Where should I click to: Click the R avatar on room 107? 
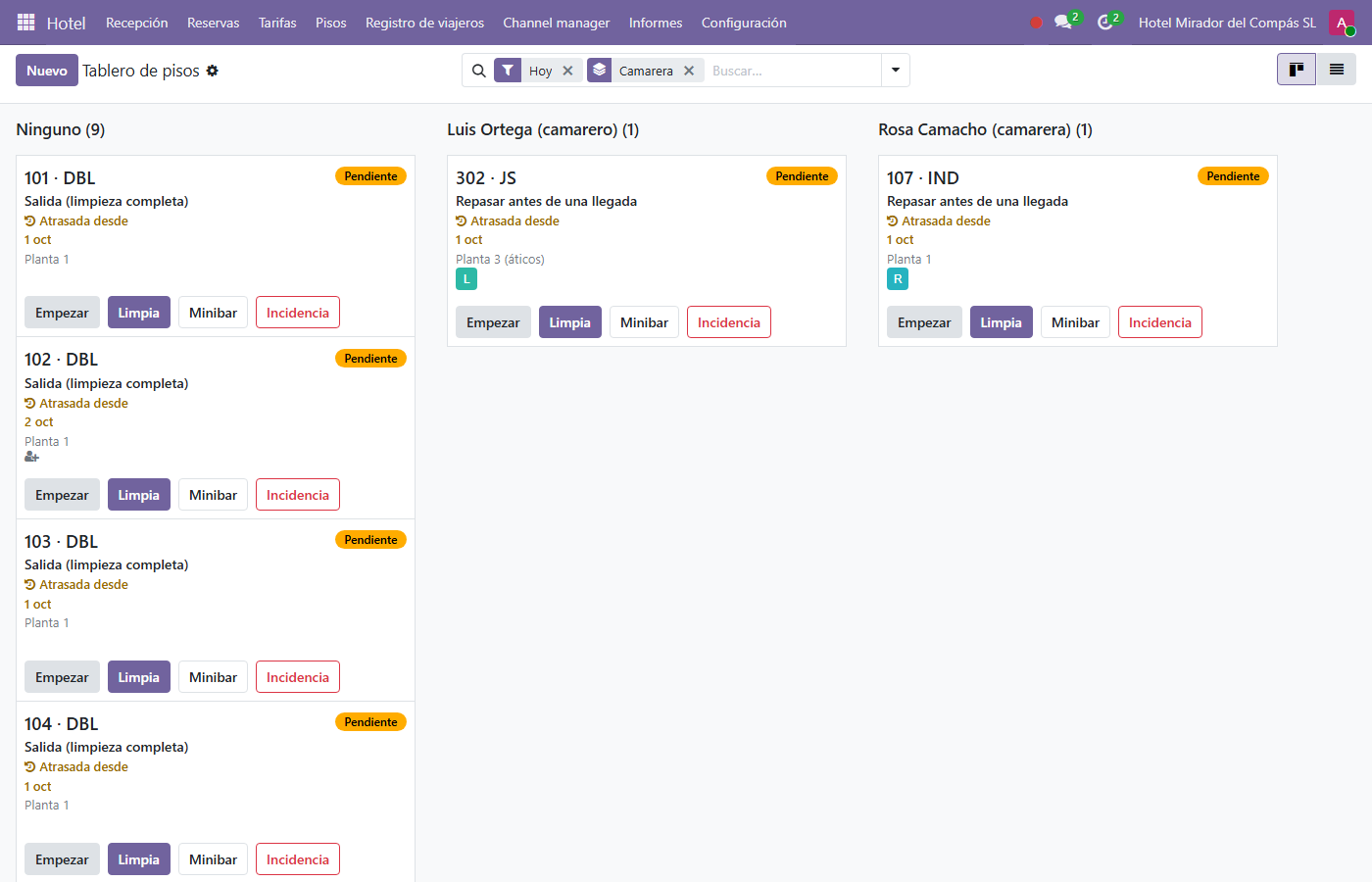coord(898,279)
